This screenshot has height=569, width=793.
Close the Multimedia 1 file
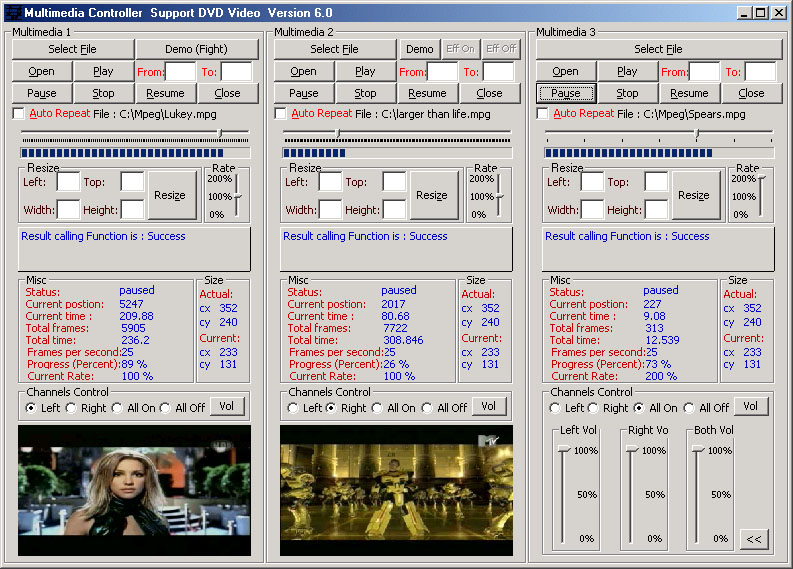pos(228,93)
